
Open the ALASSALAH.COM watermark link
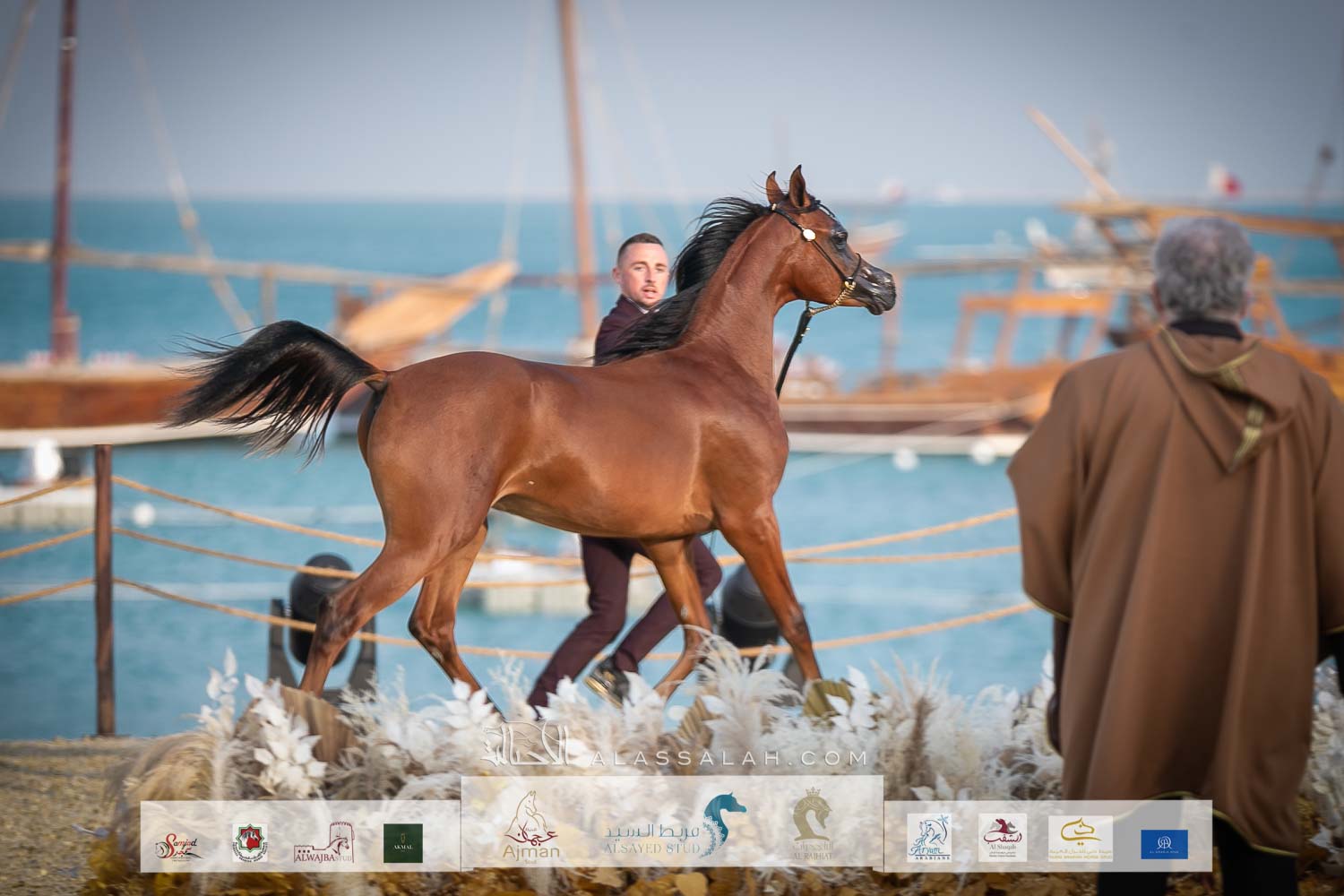point(723,759)
